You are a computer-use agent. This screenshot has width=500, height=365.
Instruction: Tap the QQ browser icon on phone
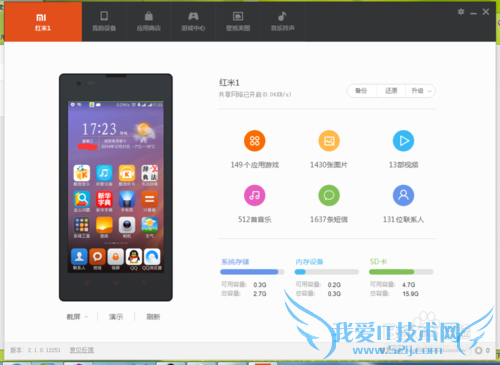point(152,257)
